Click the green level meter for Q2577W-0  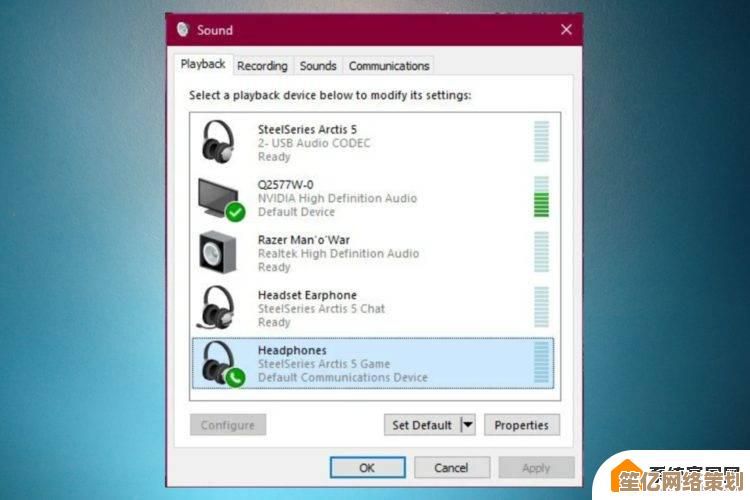(541, 197)
